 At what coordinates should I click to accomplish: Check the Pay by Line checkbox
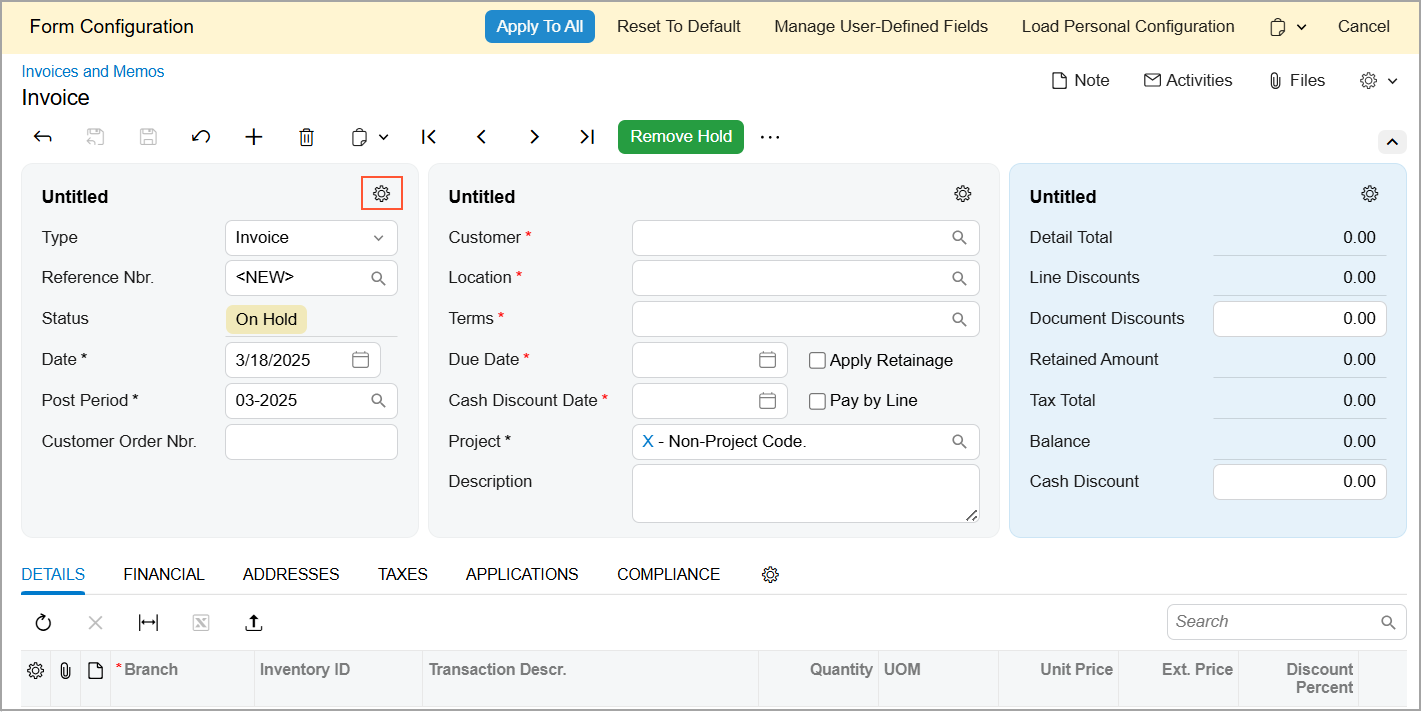tap(817, 401)
